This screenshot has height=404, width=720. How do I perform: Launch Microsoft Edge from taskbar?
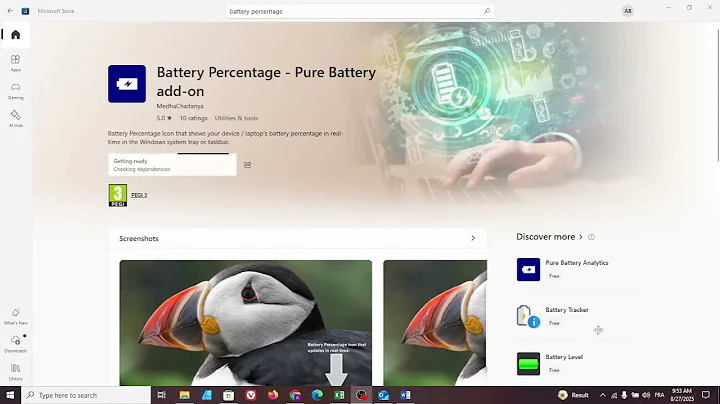317,395
